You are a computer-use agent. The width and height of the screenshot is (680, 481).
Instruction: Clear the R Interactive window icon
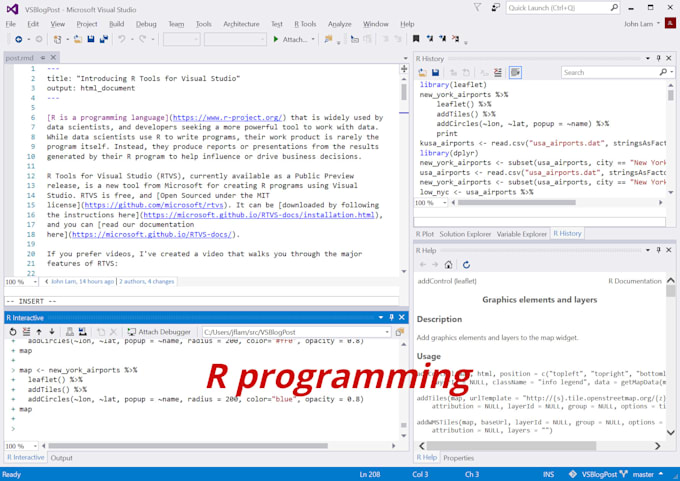click(x=26, y=332)
